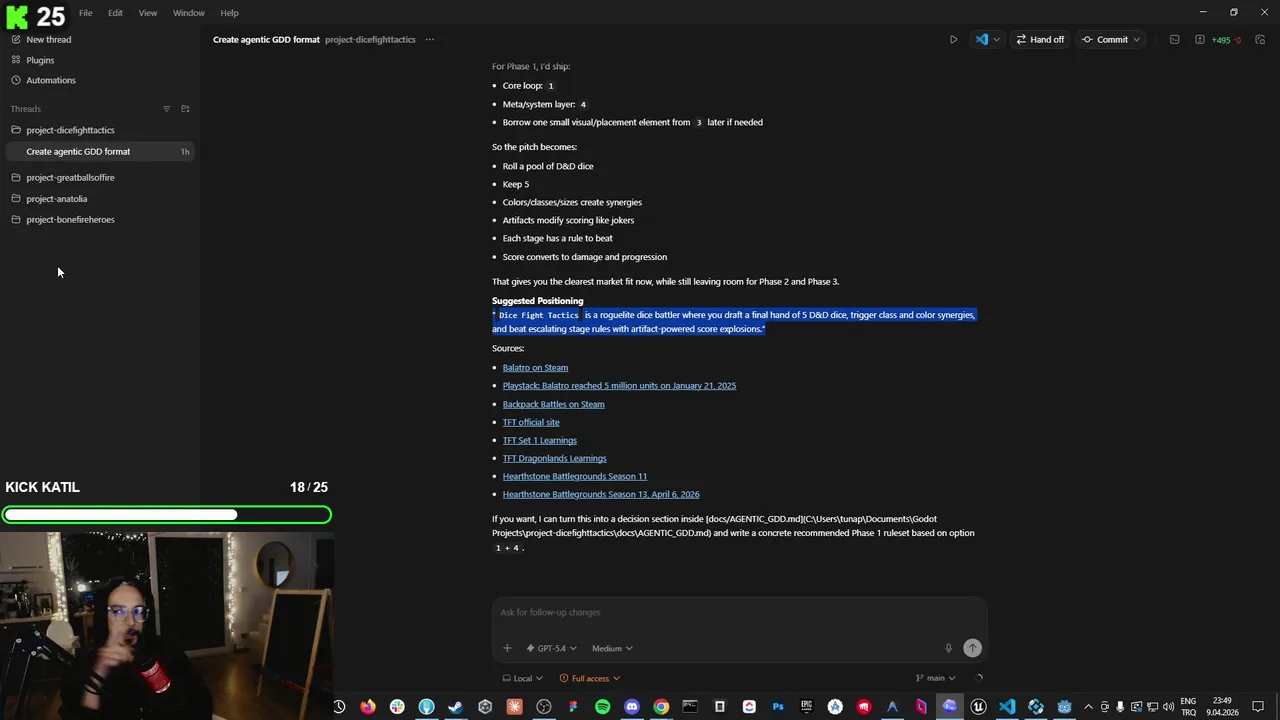The width and height of the screenshot is (1280, 720).
Task: Open the File menu
Action: click(86, 13)
